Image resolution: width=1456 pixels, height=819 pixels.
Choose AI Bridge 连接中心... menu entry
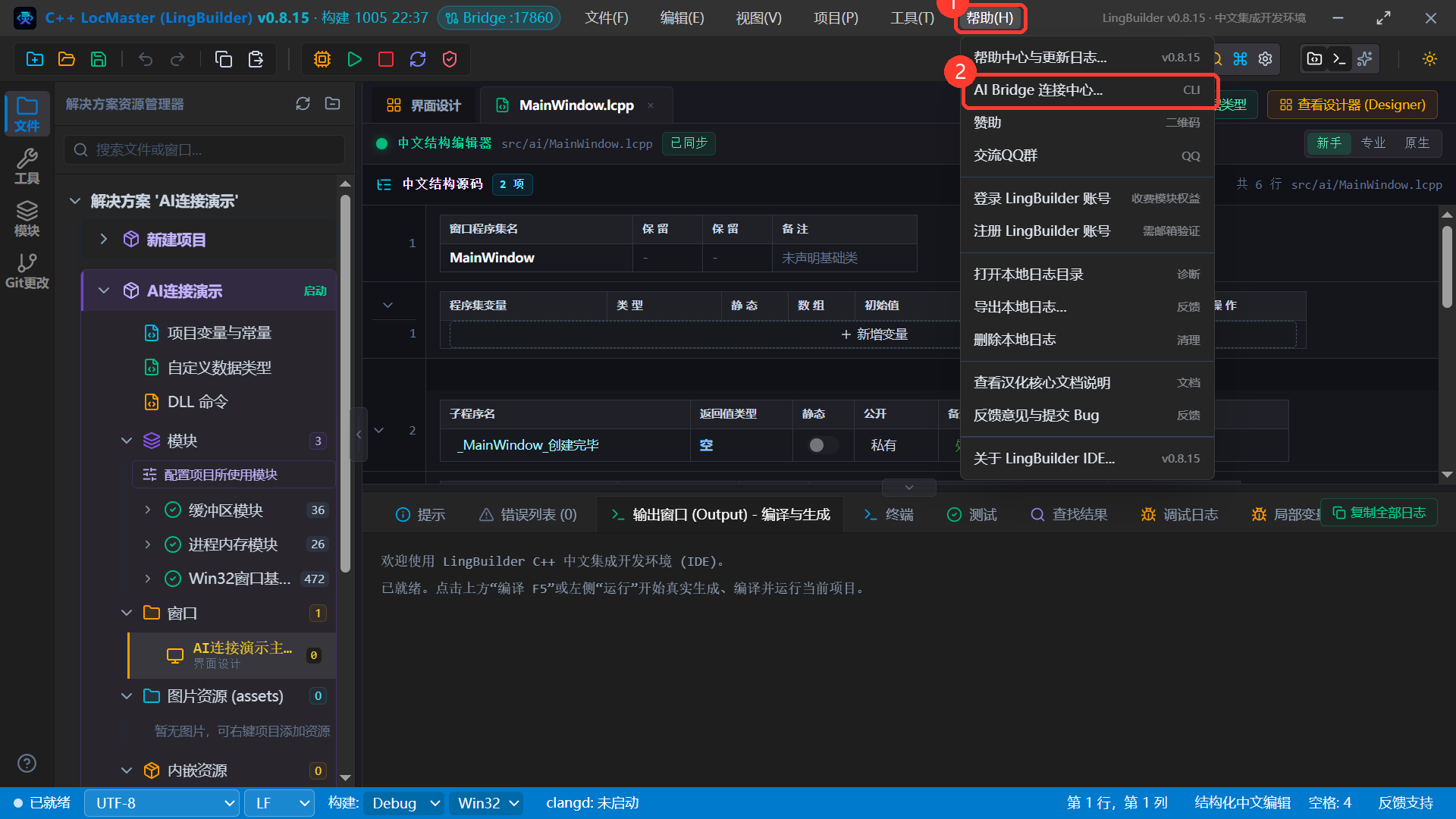pyautogui.click(x=1087, y=90)
